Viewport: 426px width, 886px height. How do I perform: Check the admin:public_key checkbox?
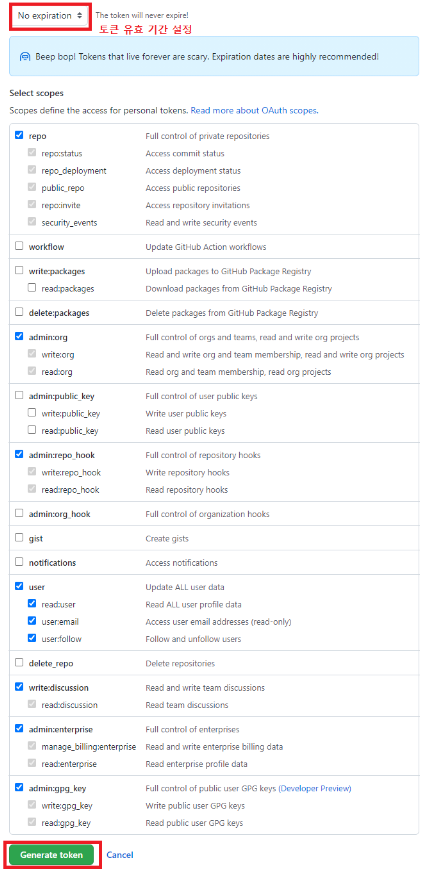tap(19, 396)
